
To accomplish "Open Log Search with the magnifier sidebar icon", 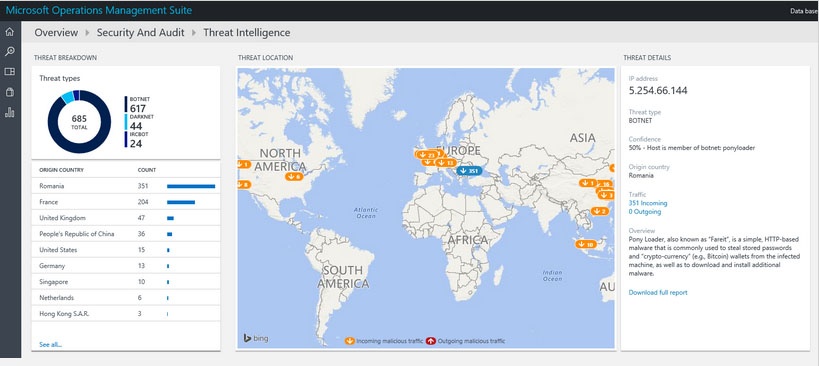I will pyautogui.click(x=9, y=51).
